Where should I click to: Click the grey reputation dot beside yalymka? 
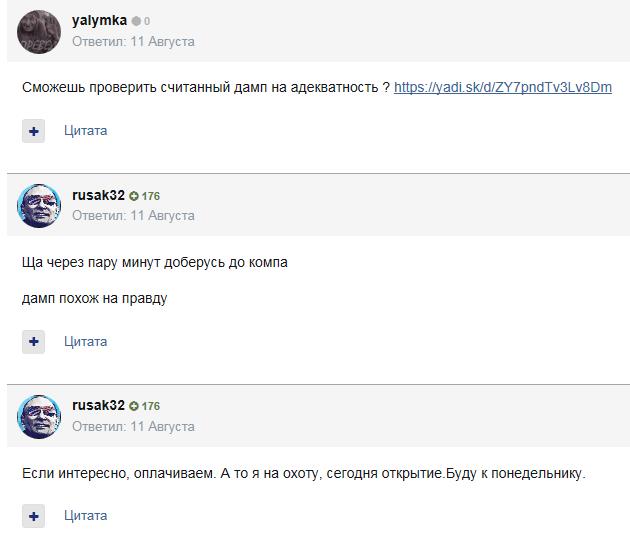[136, 21]
